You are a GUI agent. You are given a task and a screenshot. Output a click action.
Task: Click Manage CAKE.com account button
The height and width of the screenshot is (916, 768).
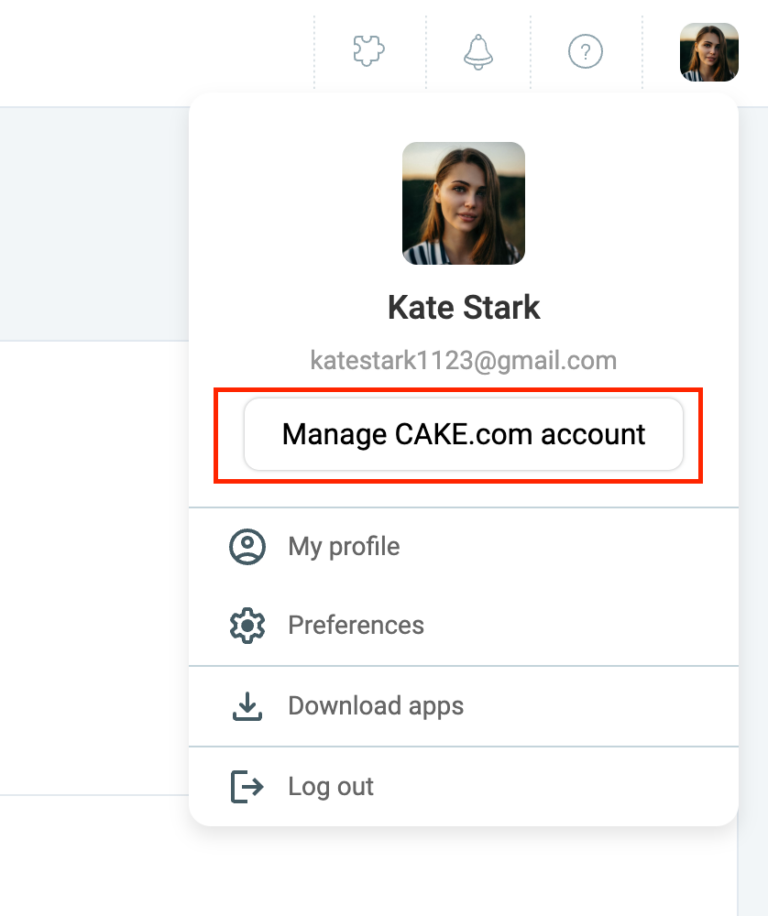tap(464, 434)
